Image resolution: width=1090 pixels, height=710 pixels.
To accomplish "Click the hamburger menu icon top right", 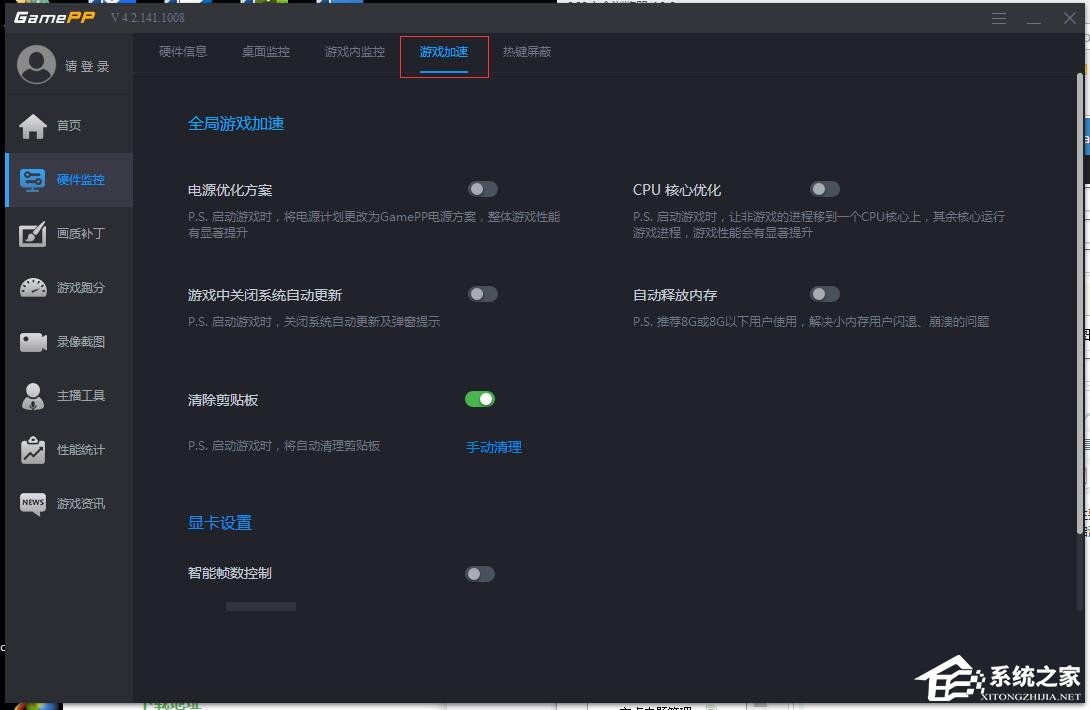I will 999,17.
